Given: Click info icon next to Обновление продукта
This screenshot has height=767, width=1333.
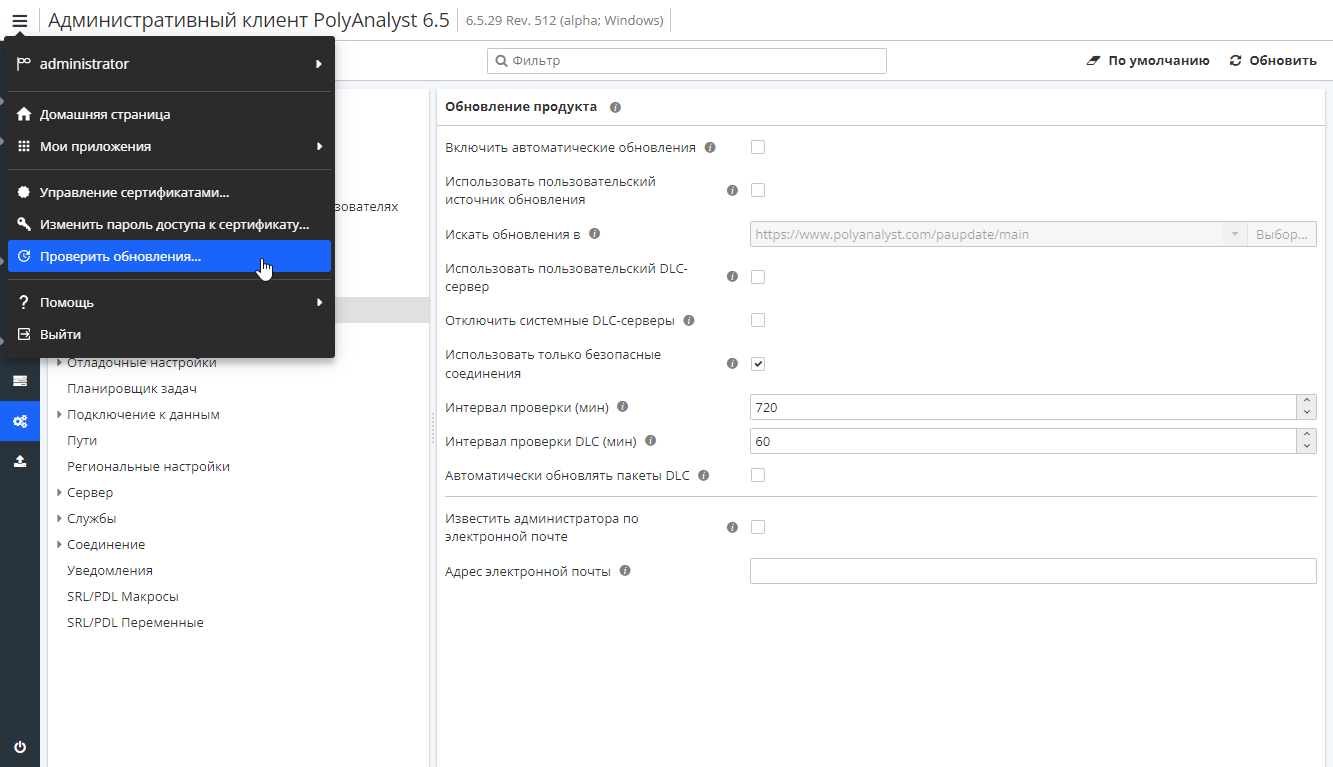Looking at the screenshot, I should point(615,107).
